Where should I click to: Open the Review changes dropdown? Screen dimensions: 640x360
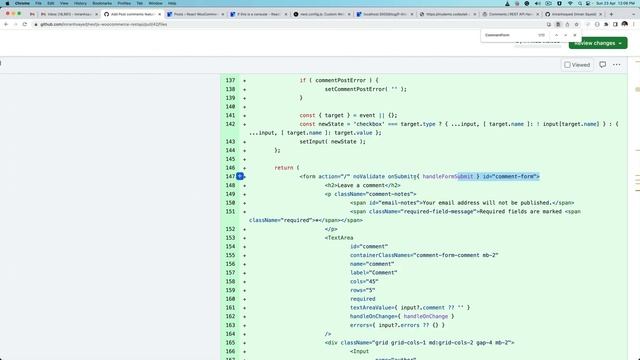point(598,43)
